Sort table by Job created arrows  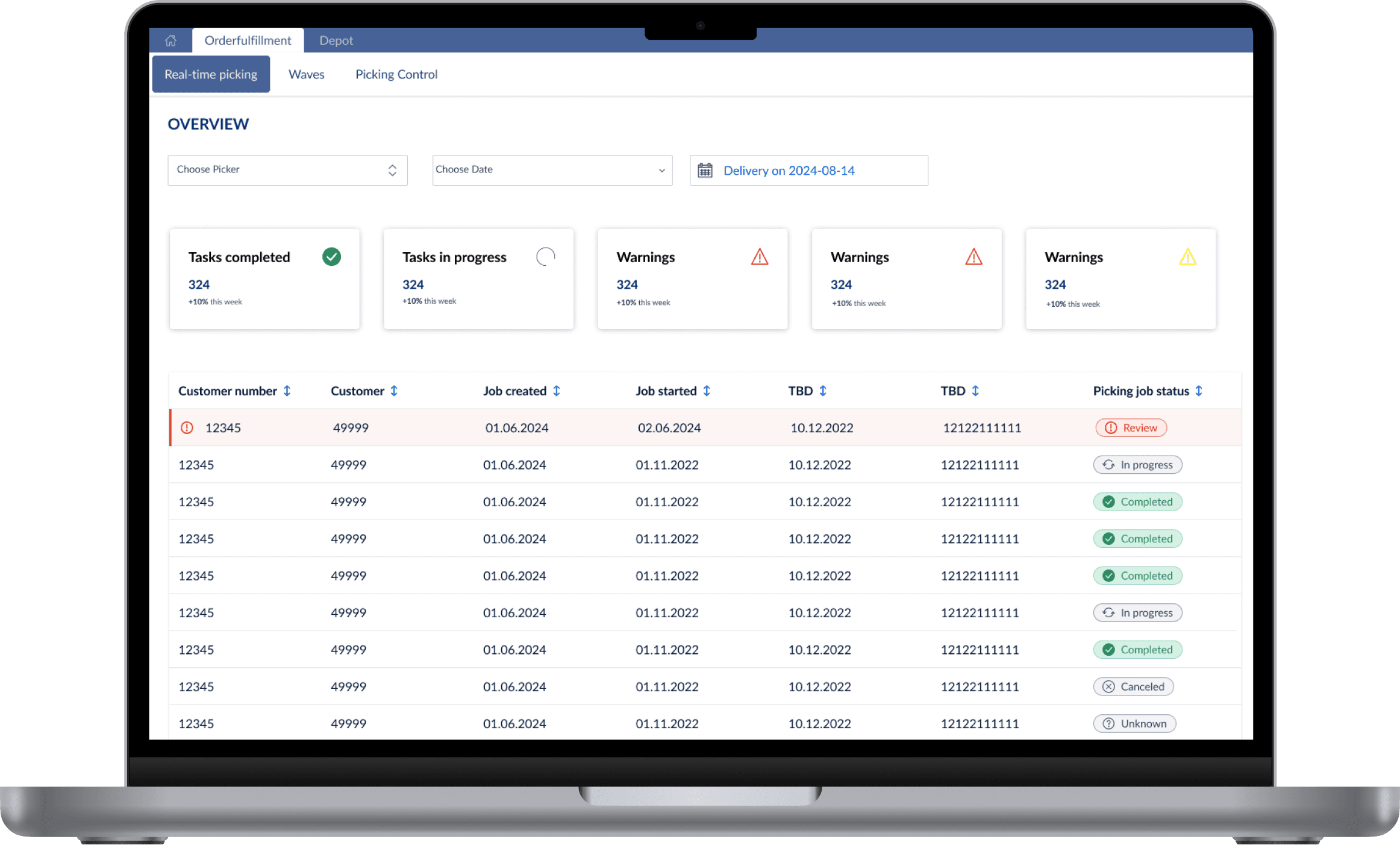pos(557,391)
